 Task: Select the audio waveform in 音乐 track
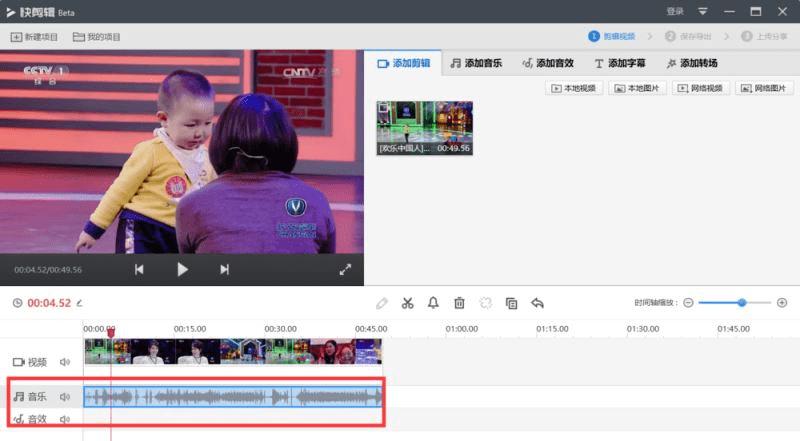pos(233,397)
